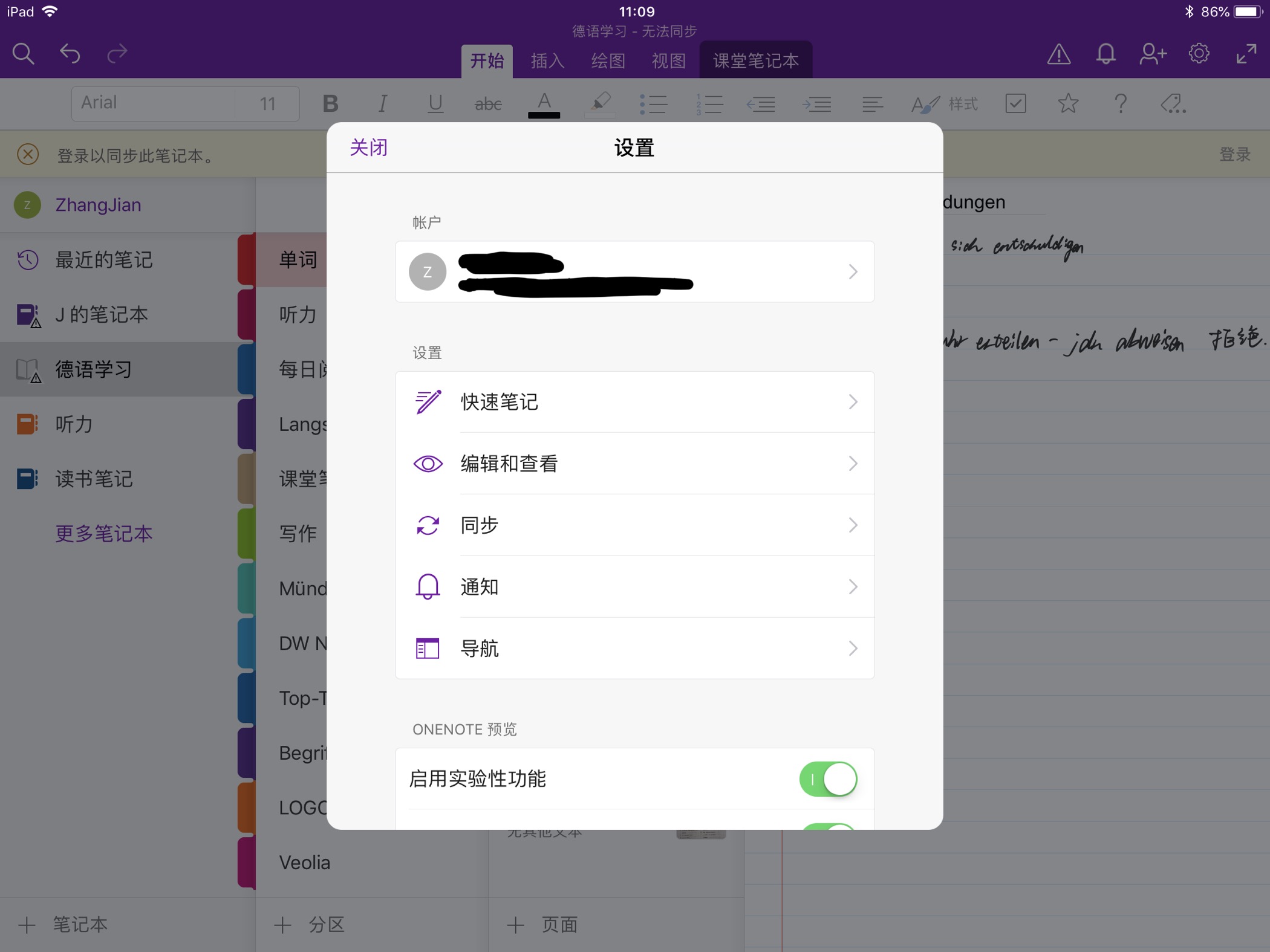Screen dimensions: 1270x952
Task: Open 德语学习 notebook
Action: click(x=120, y=369)
